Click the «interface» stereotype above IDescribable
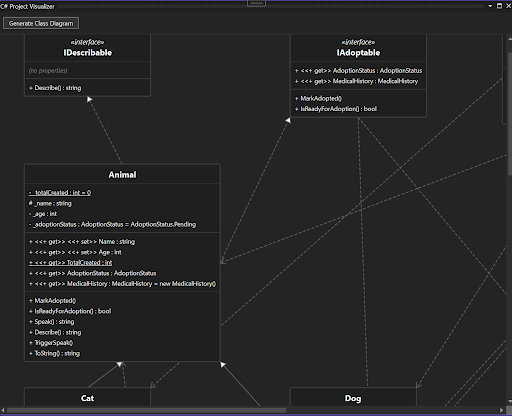Screen dimensions: 512x416 pos(87,42)
